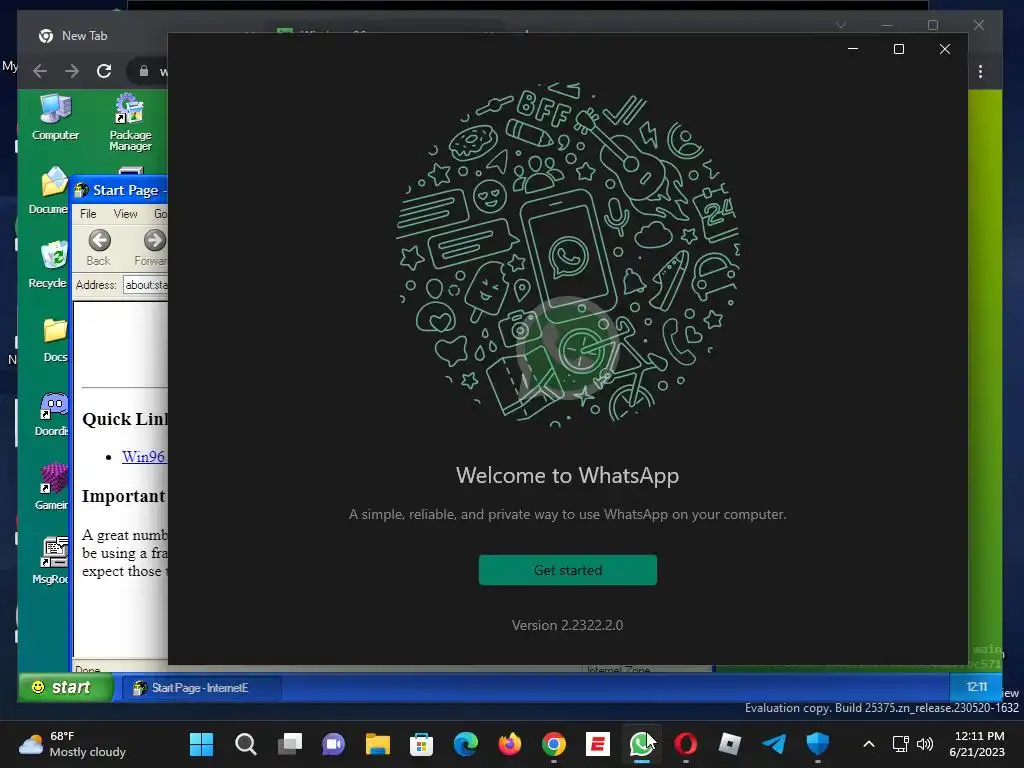The width and height of the screenshot is (1024, 768).
Task: Reload the Chrome page
Action: [104, 71]
